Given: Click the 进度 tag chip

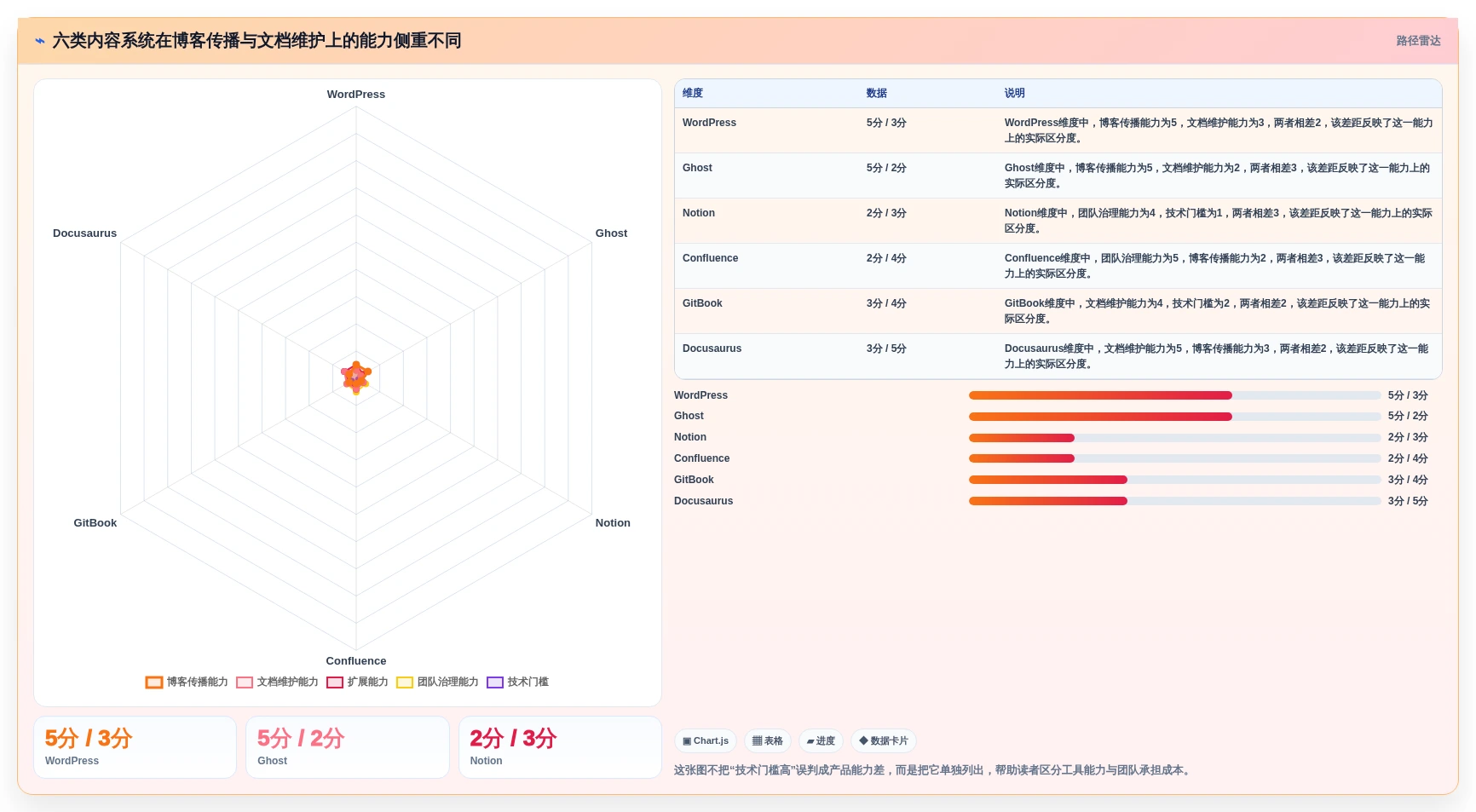Looking at the screenshot, I should (x=821, y=741).
